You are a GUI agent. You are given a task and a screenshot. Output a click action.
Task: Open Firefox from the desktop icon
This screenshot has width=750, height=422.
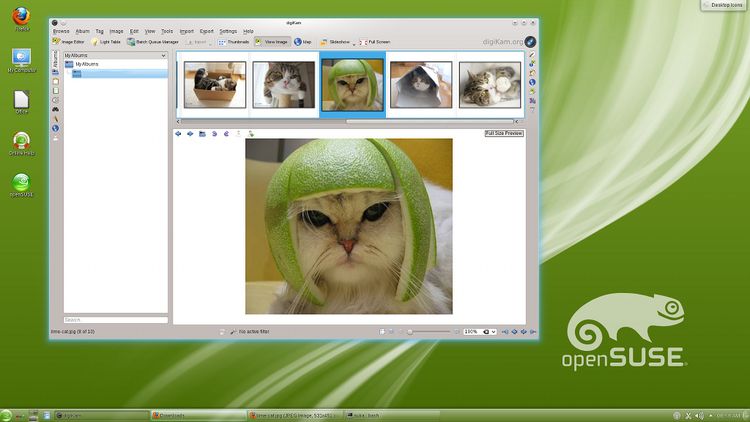(21, 17)
